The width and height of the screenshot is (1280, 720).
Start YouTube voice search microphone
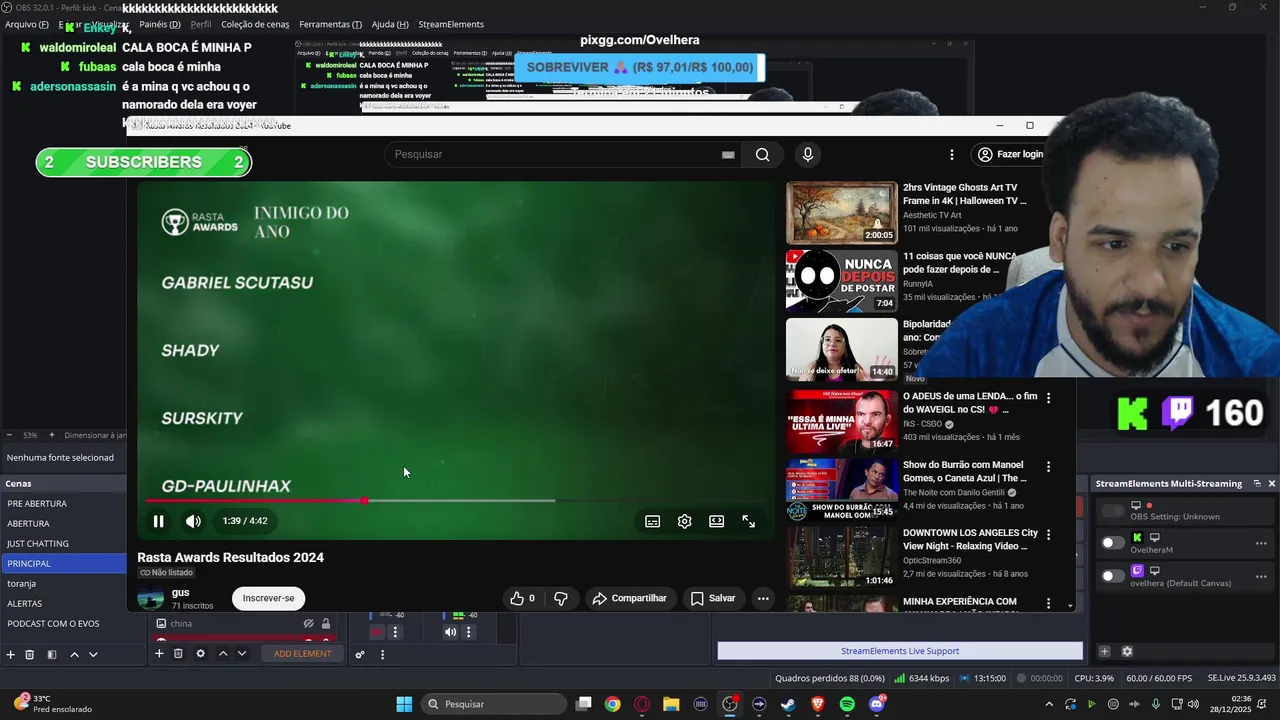(x=808, y=154)
